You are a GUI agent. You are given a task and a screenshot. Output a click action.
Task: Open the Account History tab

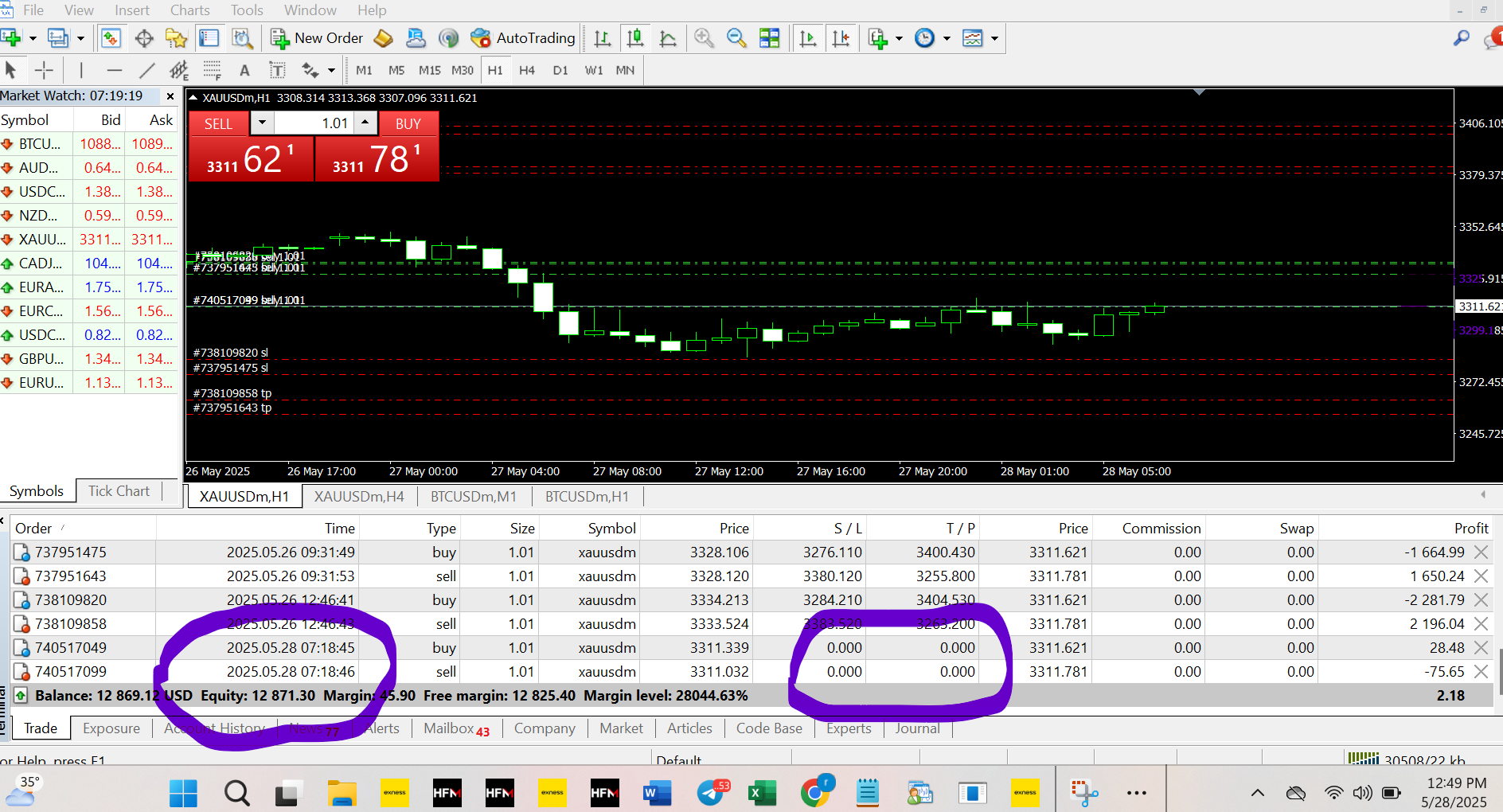coord(215,728)
